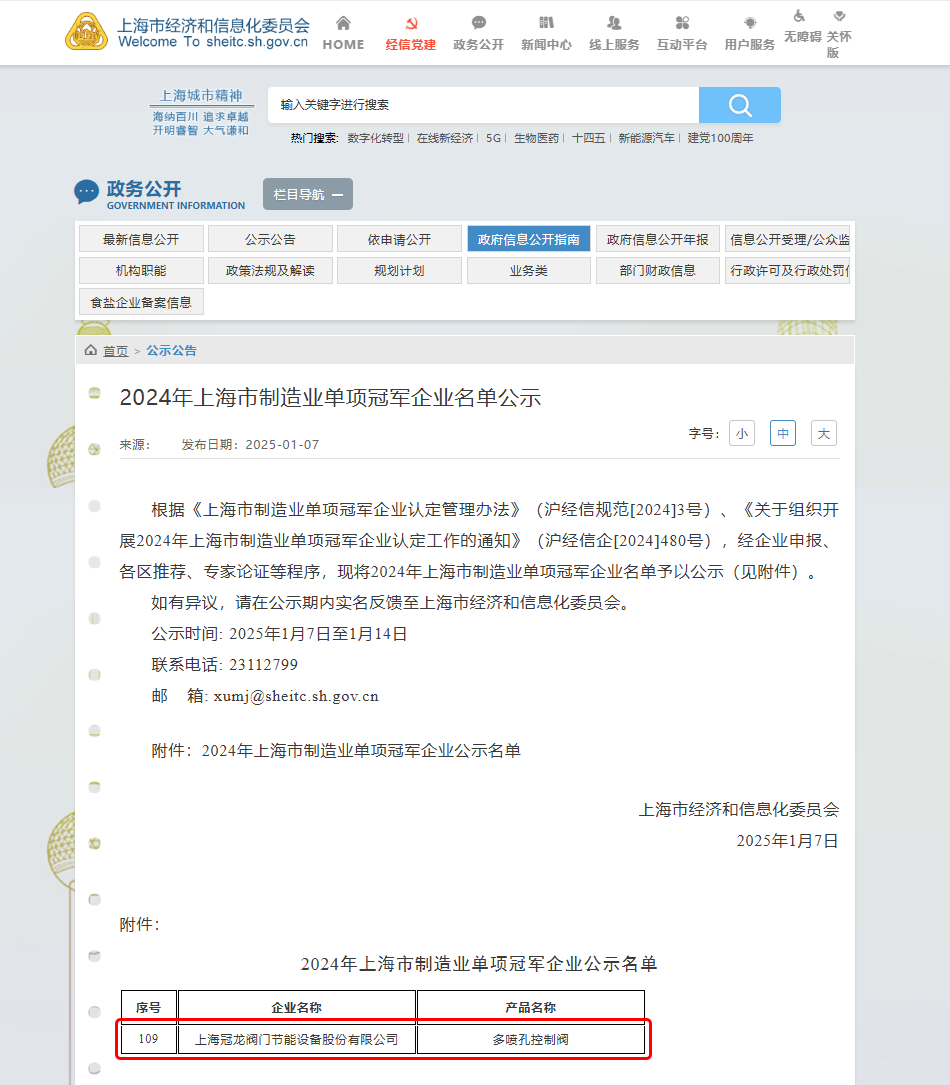The width and height of the screenshot is (950, 1085).
Task: Click breadcrumb link 首页
Action: (x=116, y=351)
